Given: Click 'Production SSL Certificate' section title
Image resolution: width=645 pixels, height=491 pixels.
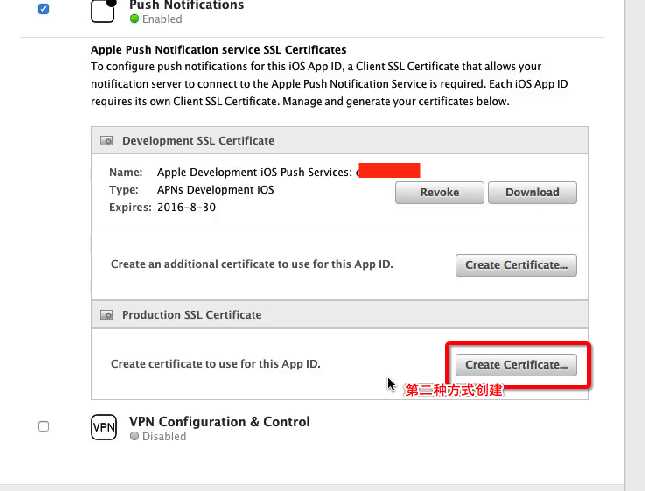Looking at the screenshot, I should click(x=192, y=315).
